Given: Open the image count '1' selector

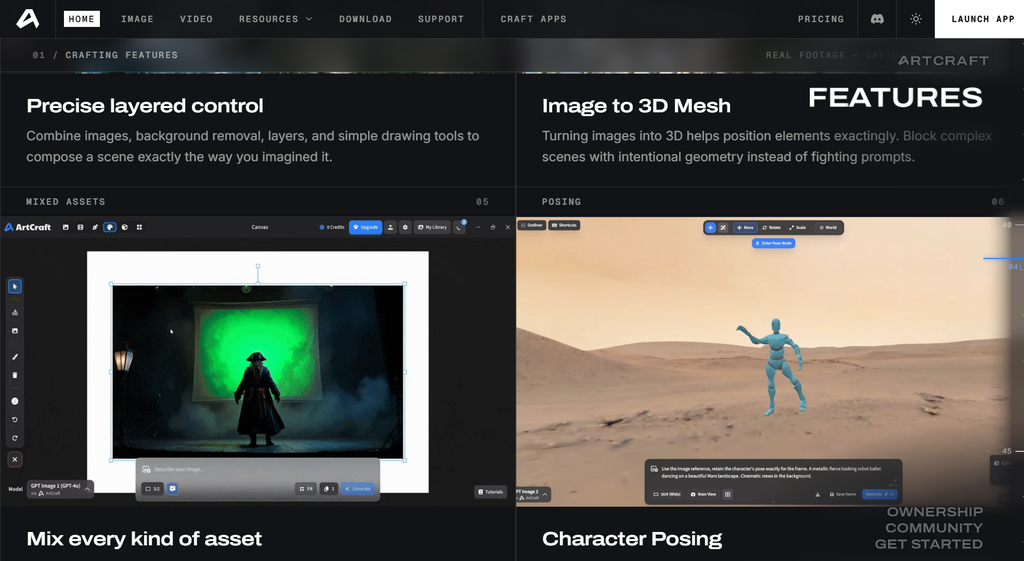Looking at the screenshot, I should click(329, 489).
